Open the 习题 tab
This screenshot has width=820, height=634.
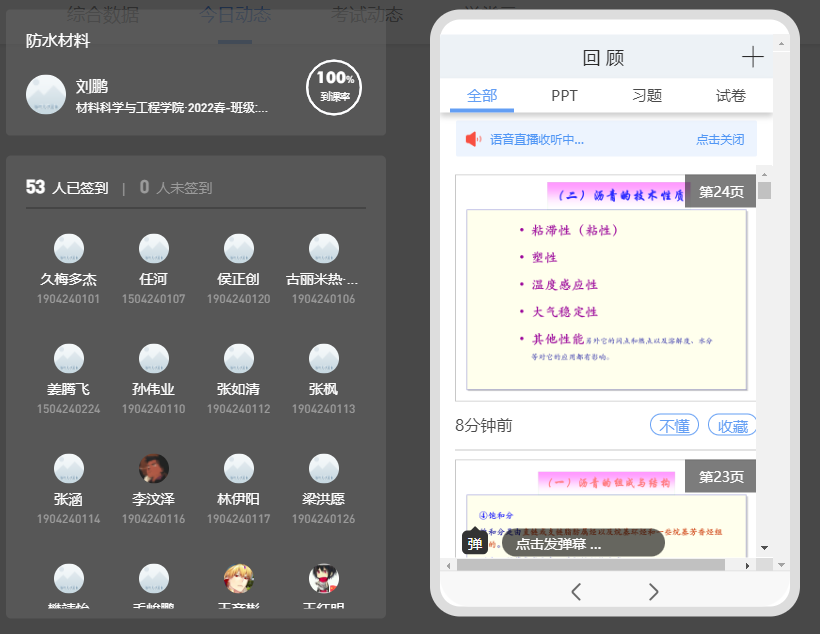647,96
